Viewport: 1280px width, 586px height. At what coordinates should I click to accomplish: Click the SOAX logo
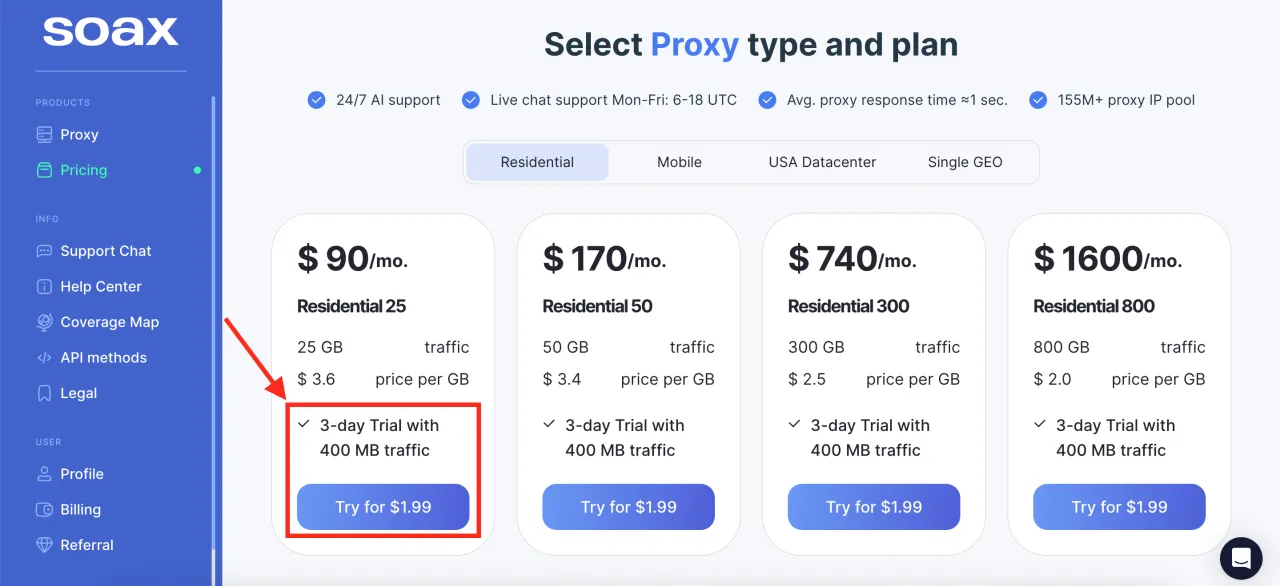tap(110, 32)
